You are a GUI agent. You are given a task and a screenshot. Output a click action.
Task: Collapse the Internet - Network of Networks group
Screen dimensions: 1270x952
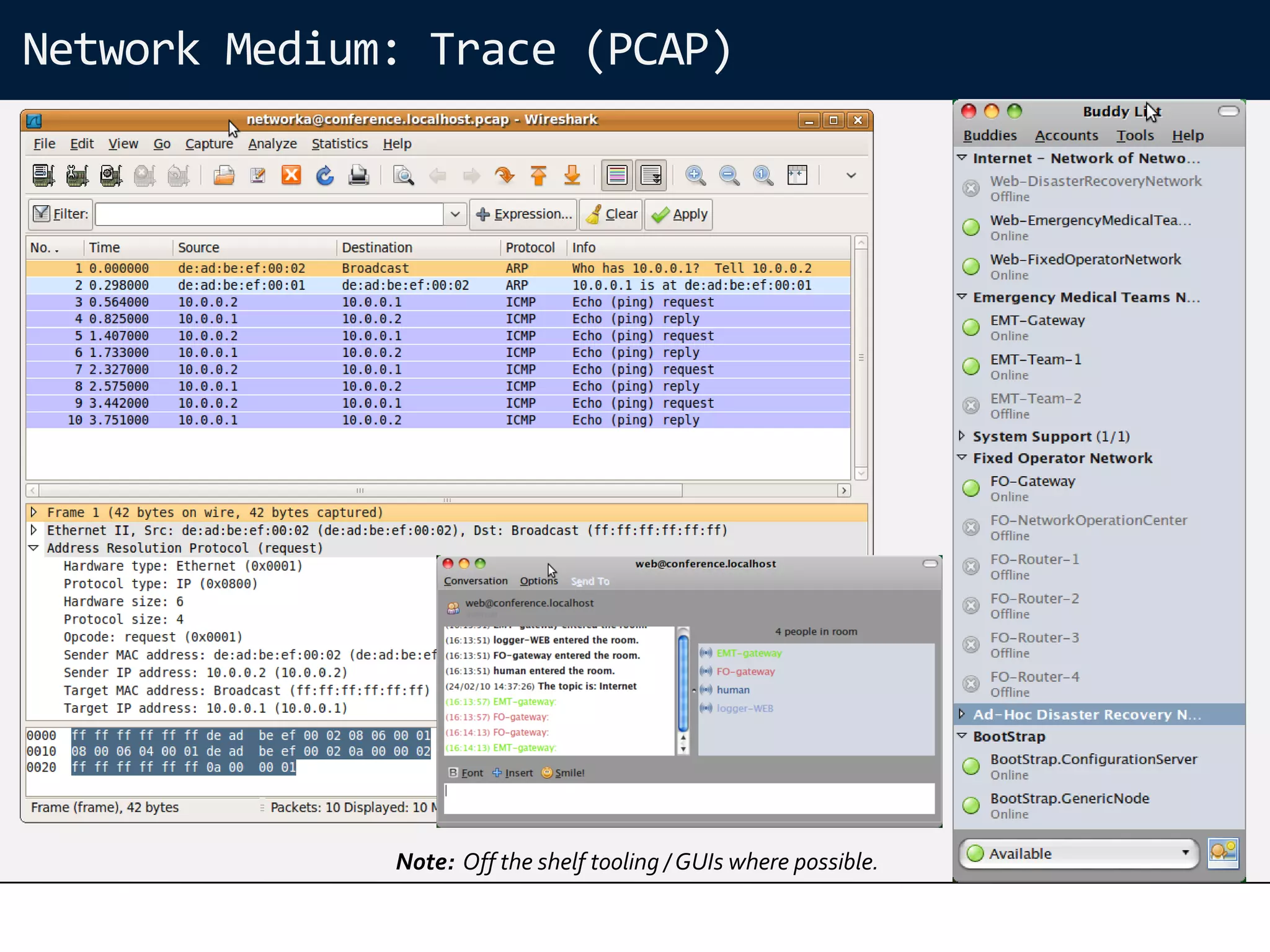(x=962, y=158)
